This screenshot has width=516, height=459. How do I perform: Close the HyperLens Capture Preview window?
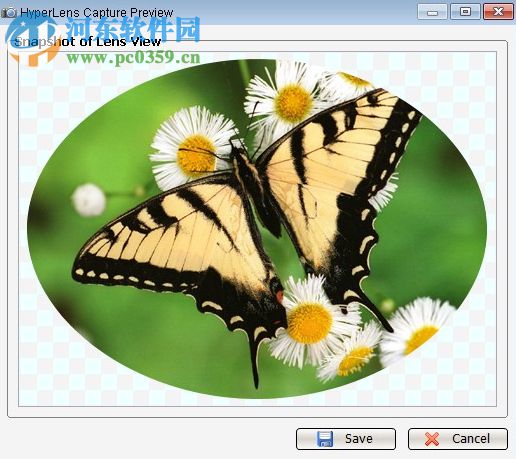pyautogui.click(x=498, y=12)
